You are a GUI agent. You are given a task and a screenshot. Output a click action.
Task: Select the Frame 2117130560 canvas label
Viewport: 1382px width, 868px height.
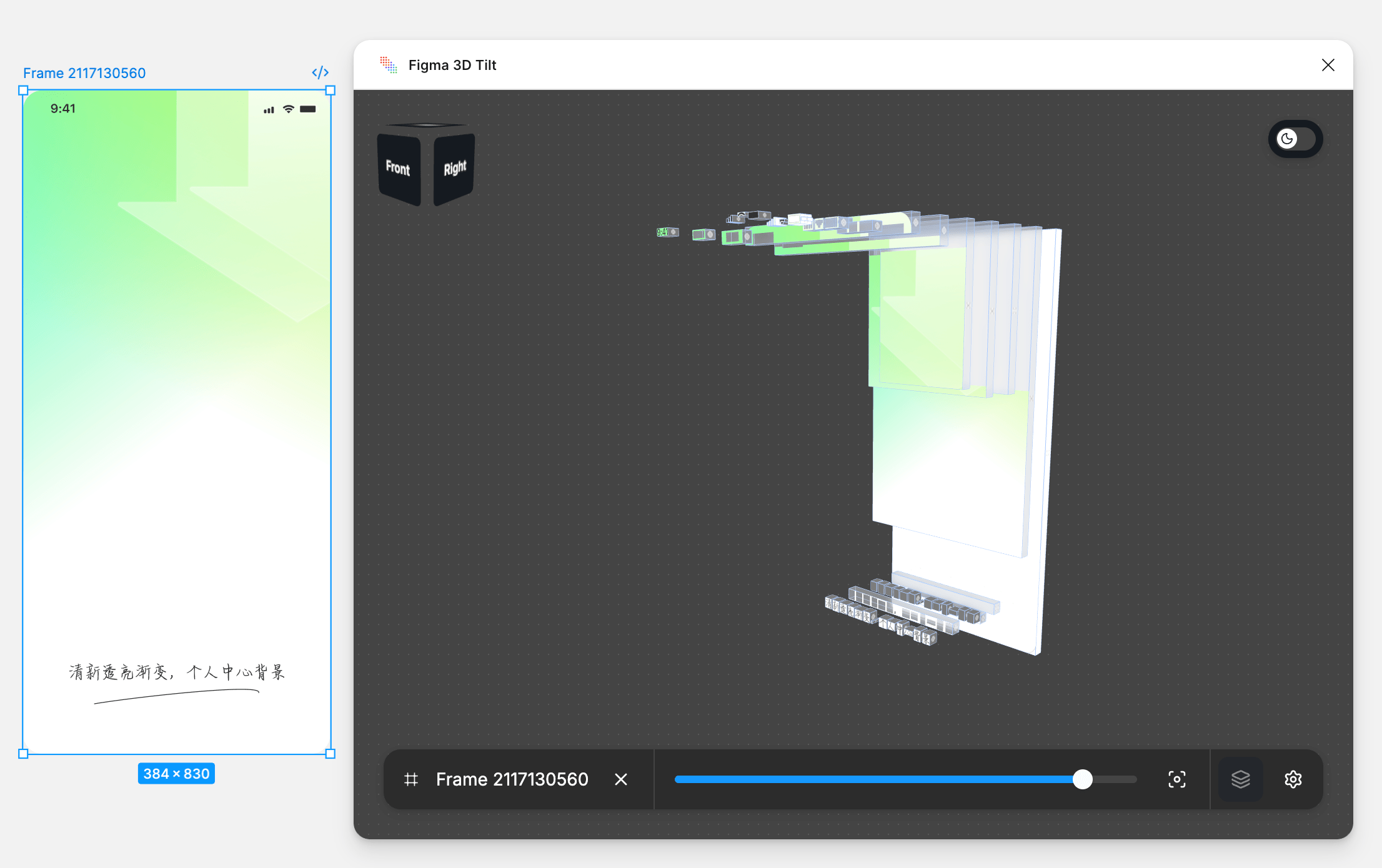coord(84,73)
